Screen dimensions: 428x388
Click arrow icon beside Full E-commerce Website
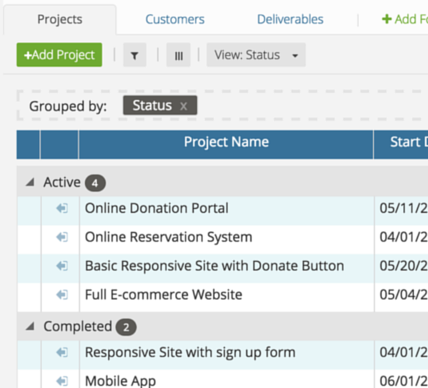coord(62,295)
